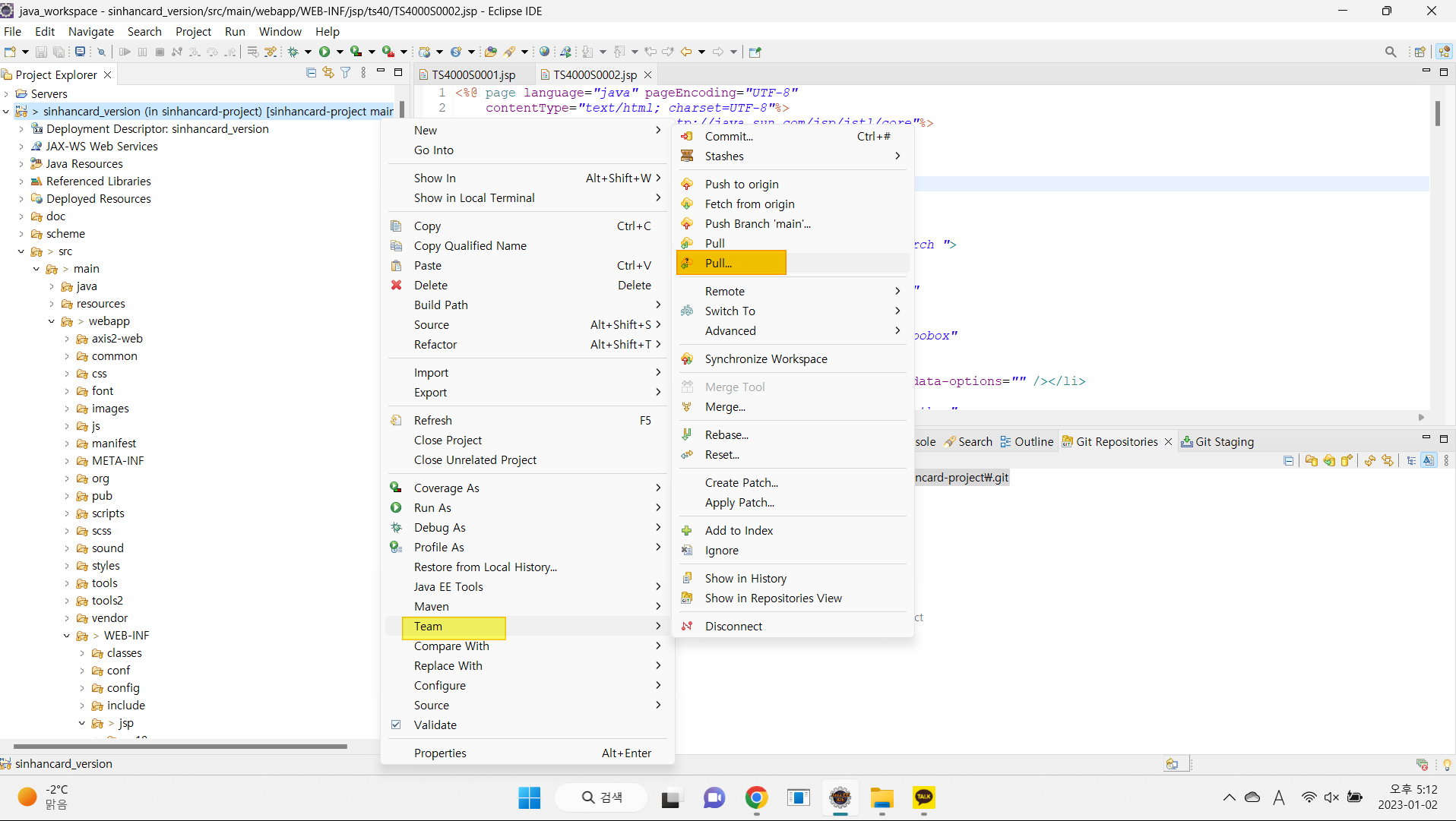Open the Navigate menu
The width and height of the screenshot is (1456, 821).
(x=91, y=31)
